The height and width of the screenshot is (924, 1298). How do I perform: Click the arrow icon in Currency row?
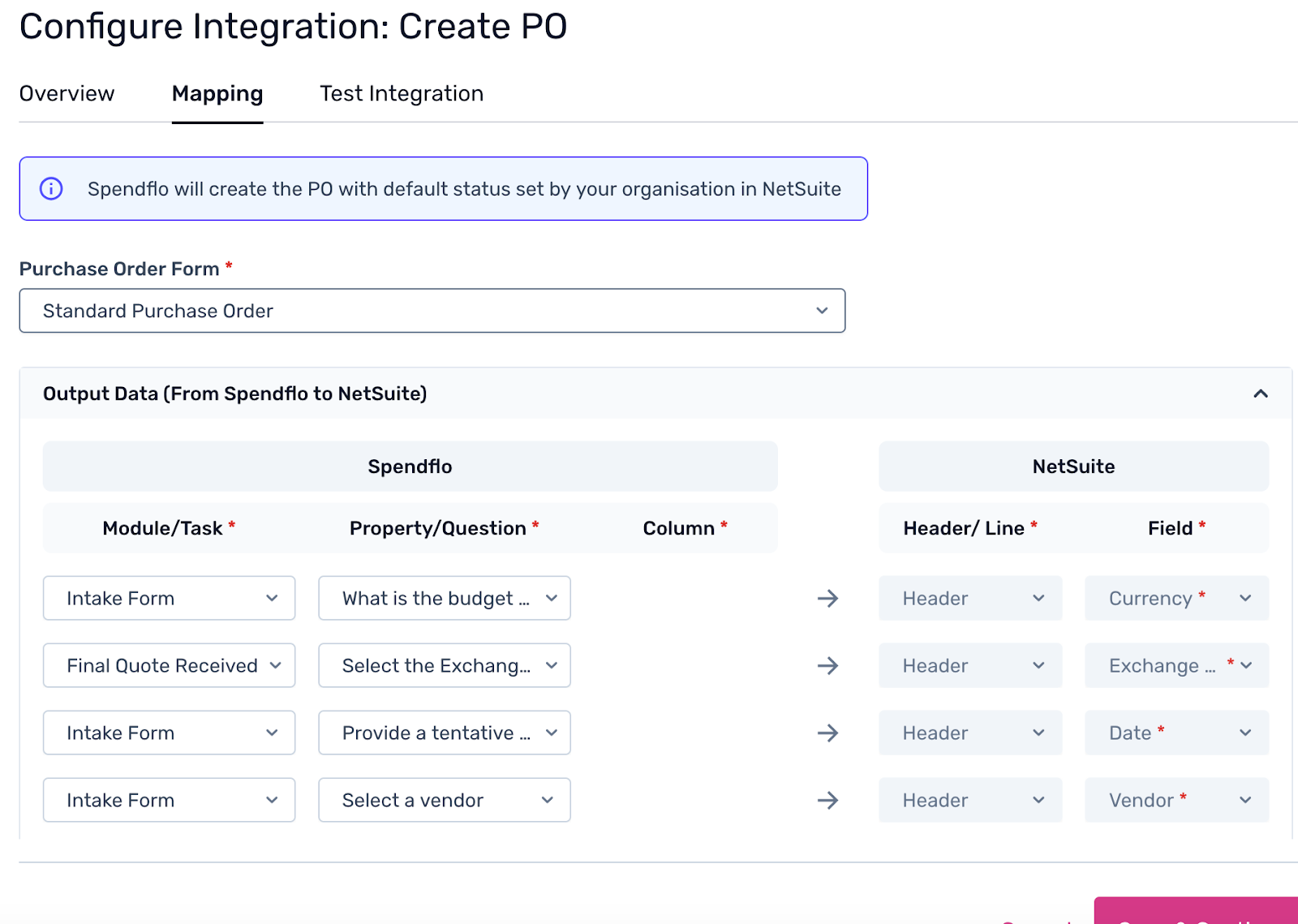[827, 599]
